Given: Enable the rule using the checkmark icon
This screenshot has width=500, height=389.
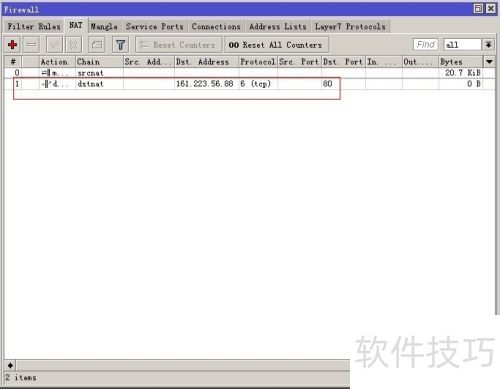Looking at the screenshot, I should (x=54, y=45).
